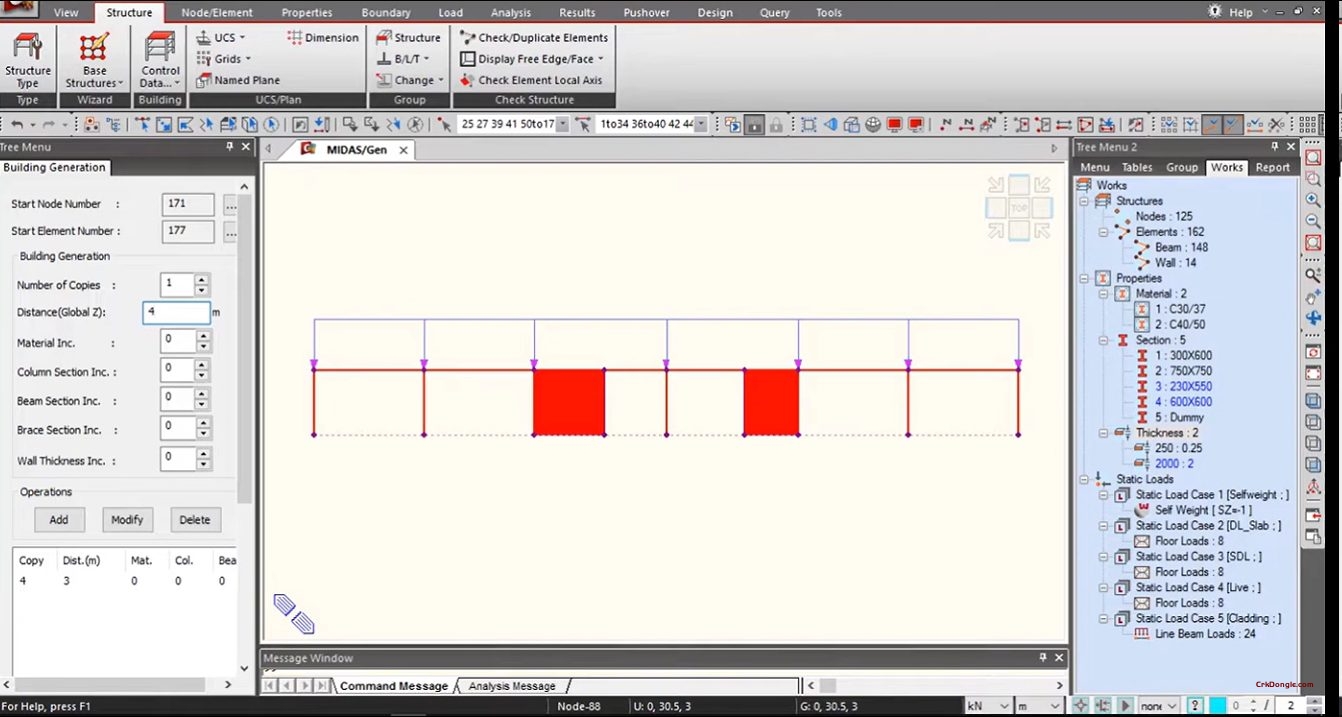Switch to the Group tab in Tree Menu 2

[x=1181, y=167]
